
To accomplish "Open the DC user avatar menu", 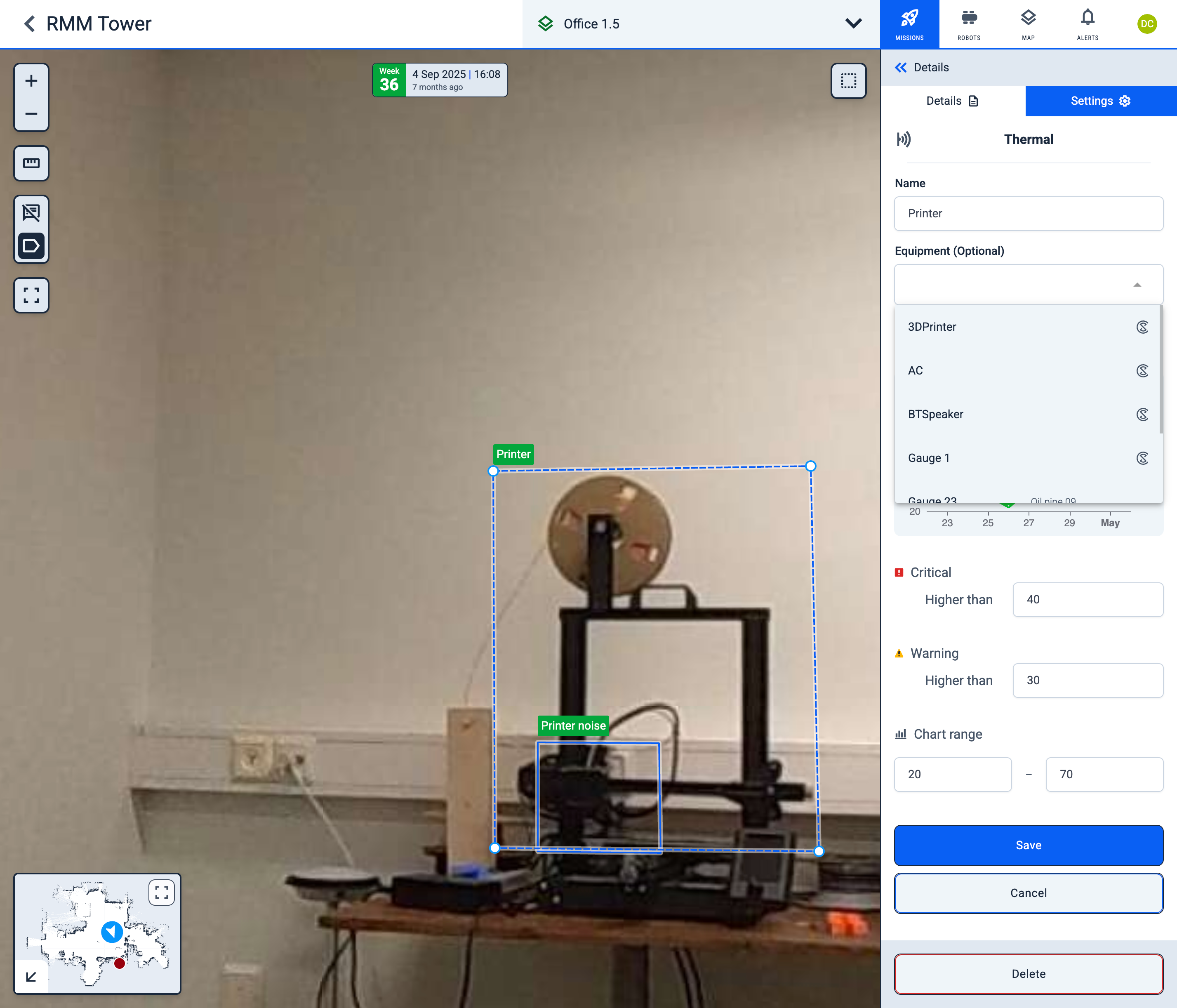I will click(x=1147, y=24).
